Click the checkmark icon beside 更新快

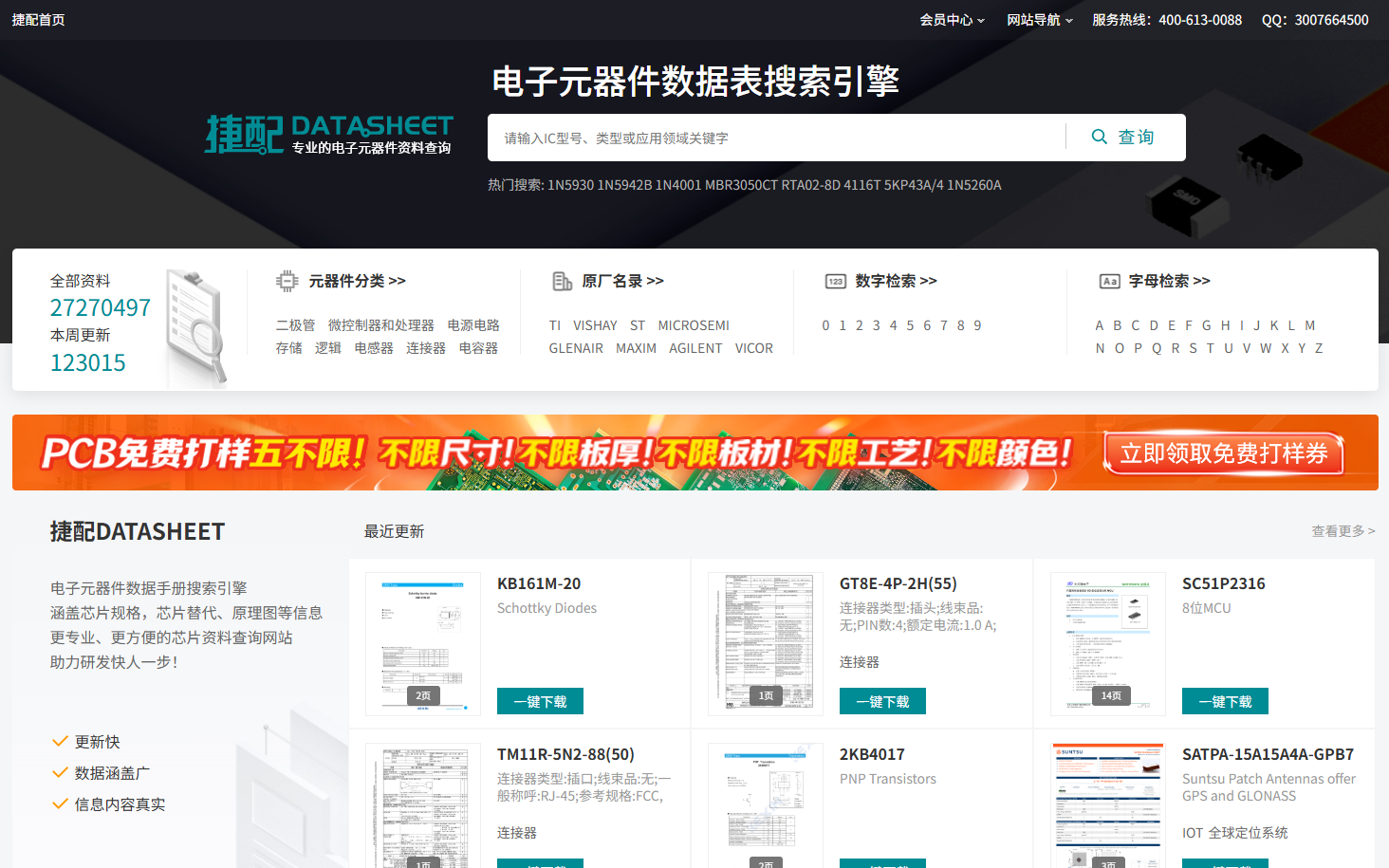[x=60, y=742]
